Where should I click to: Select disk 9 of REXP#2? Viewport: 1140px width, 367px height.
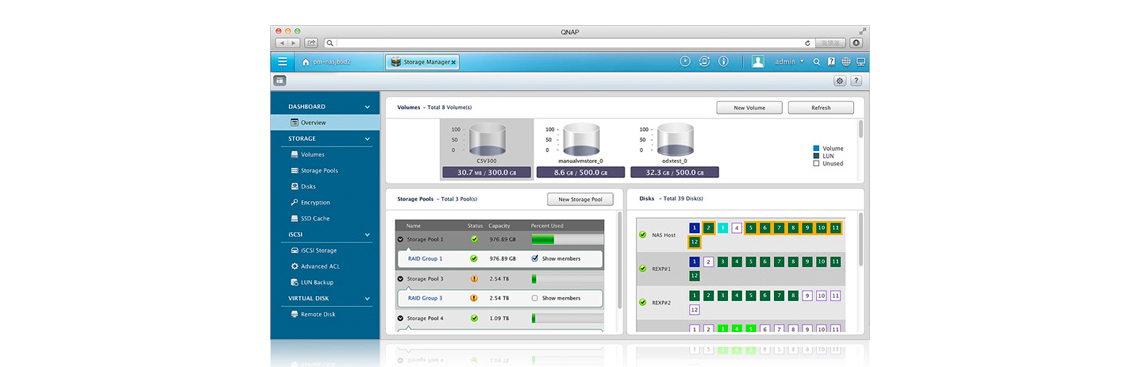tap(807, 295)
